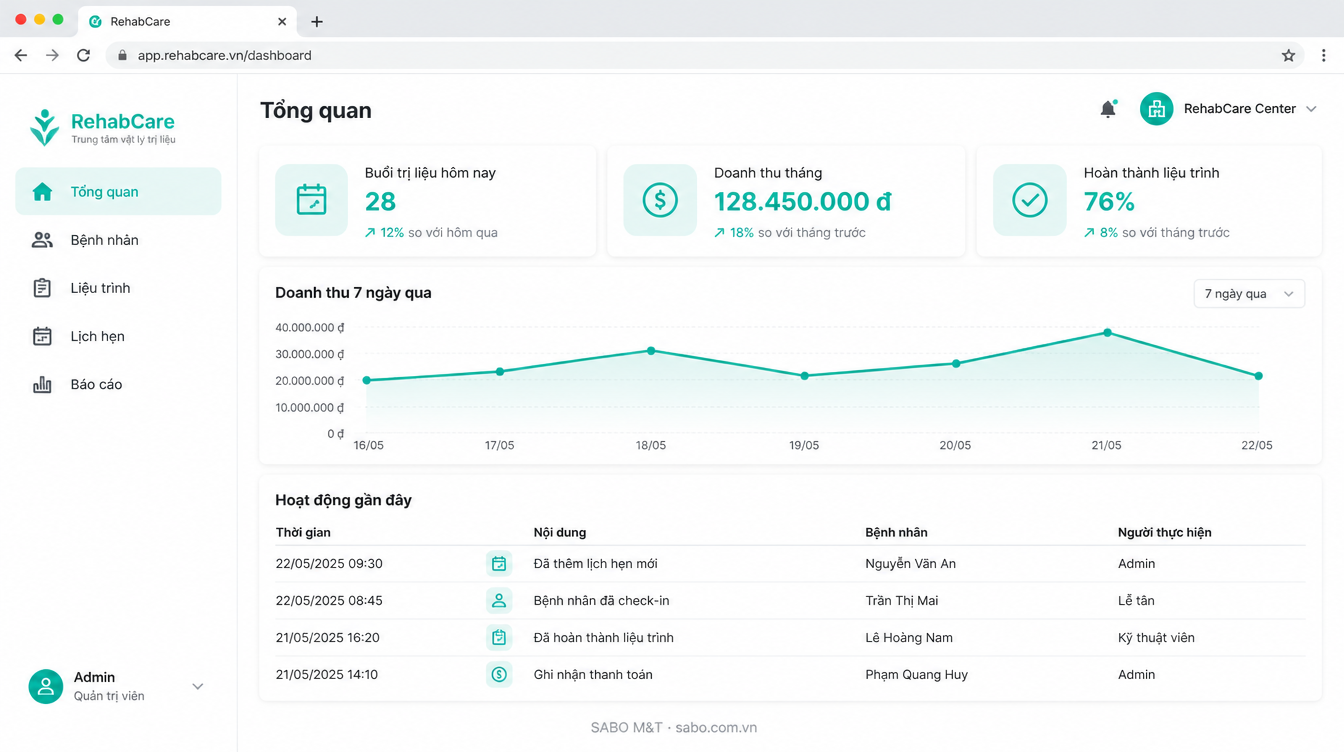
Task: Select the RehabCare browser tab
Action: [188, 21]
